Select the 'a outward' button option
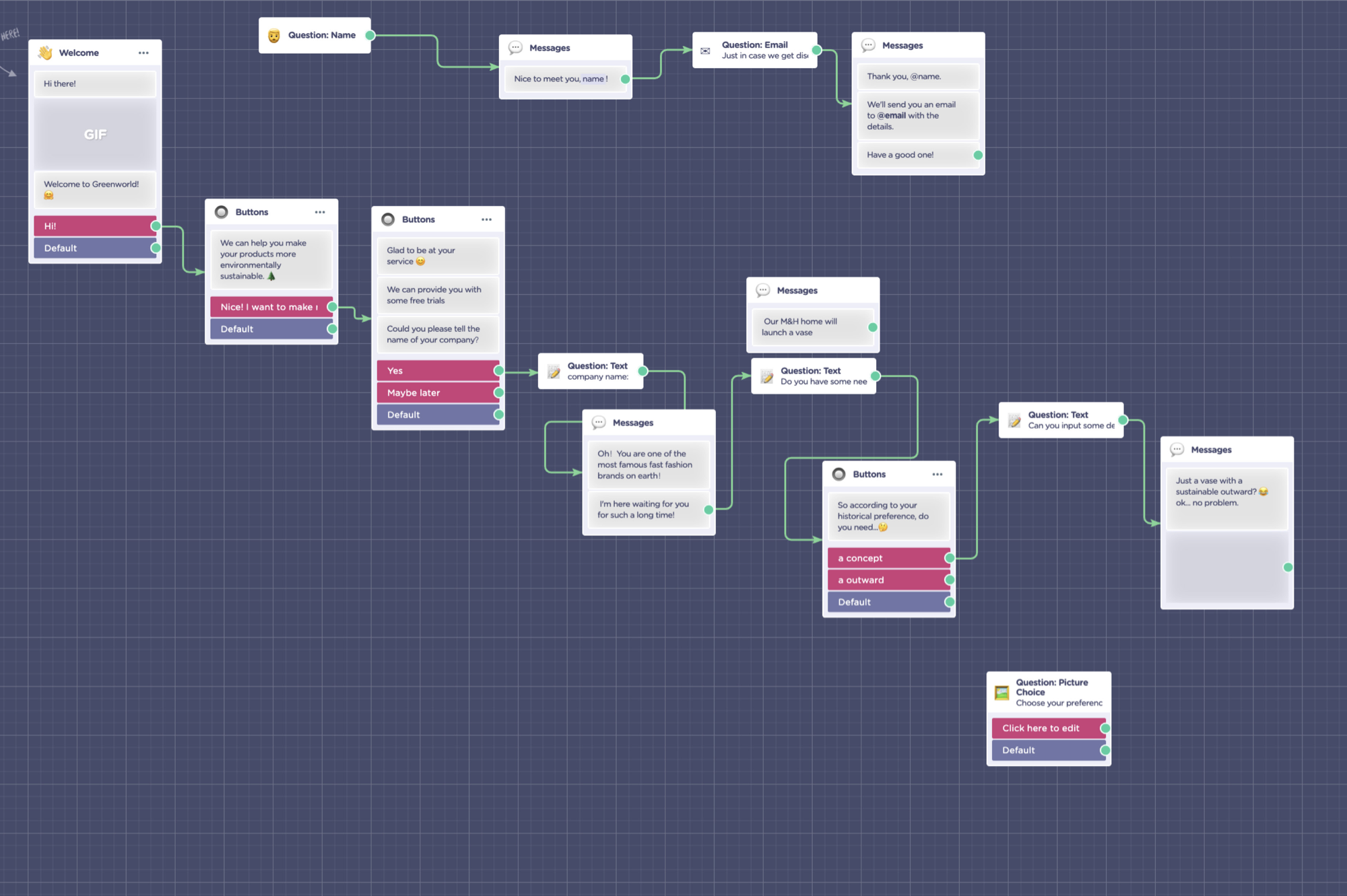The height and width of the screenshot is (896, 1347). (887, 580)
